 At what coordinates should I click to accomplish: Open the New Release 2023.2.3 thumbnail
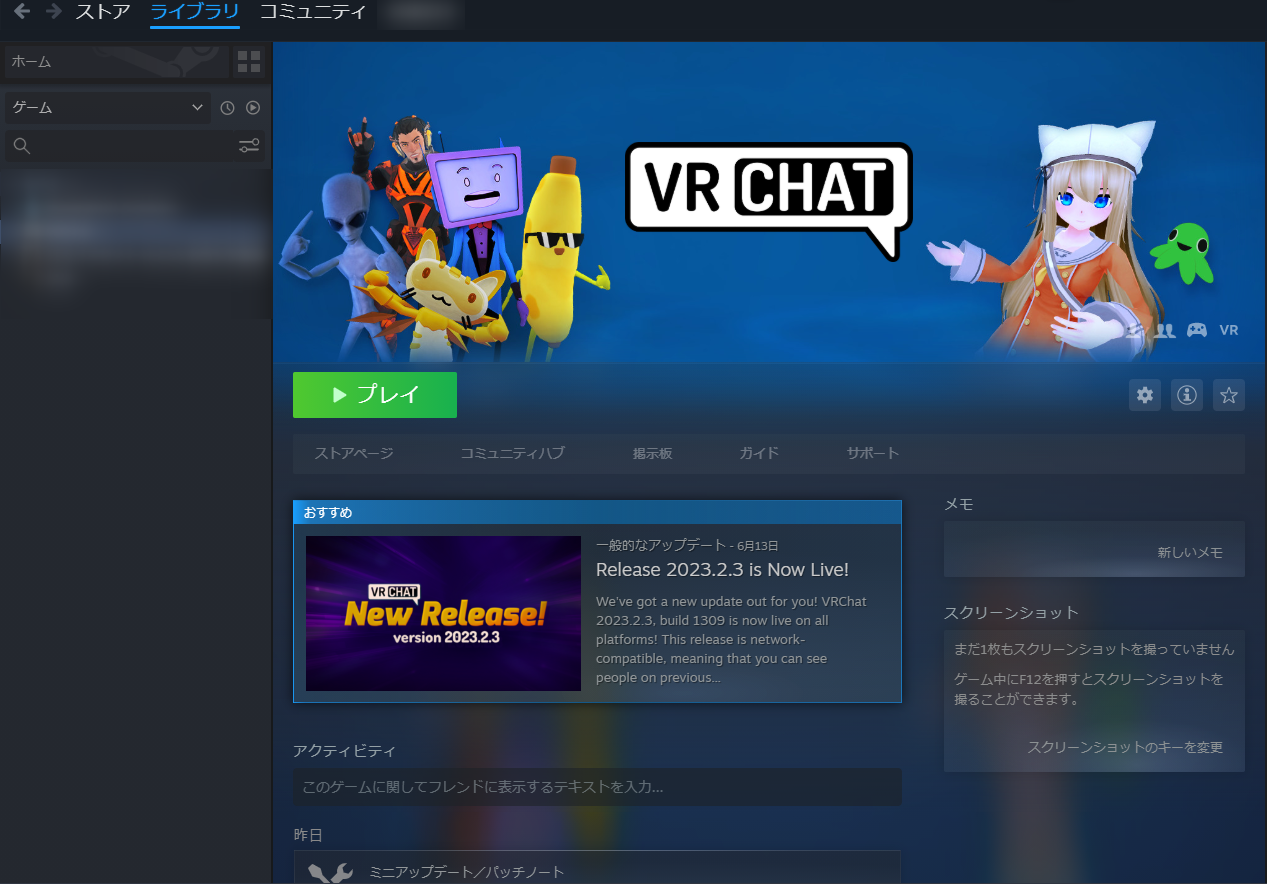tap(443, 613)
